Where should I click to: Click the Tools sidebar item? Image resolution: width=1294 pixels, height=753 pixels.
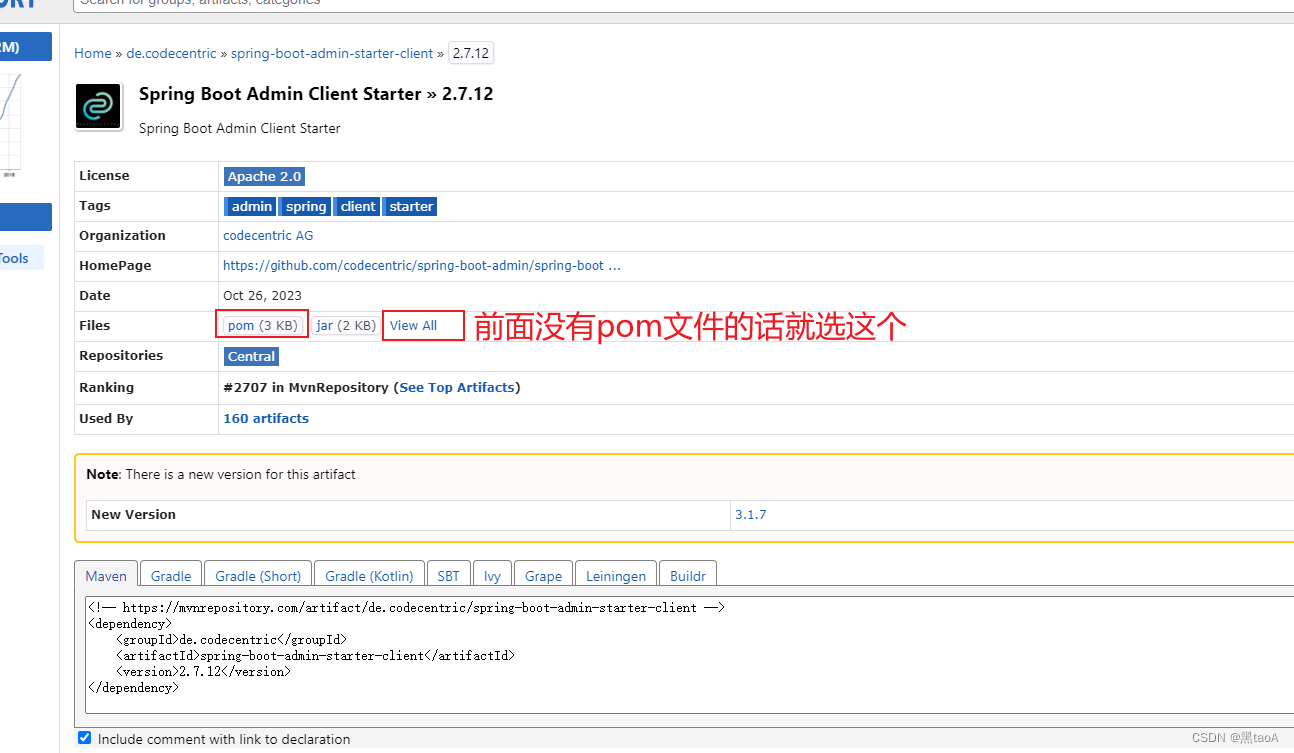(20, 258)
